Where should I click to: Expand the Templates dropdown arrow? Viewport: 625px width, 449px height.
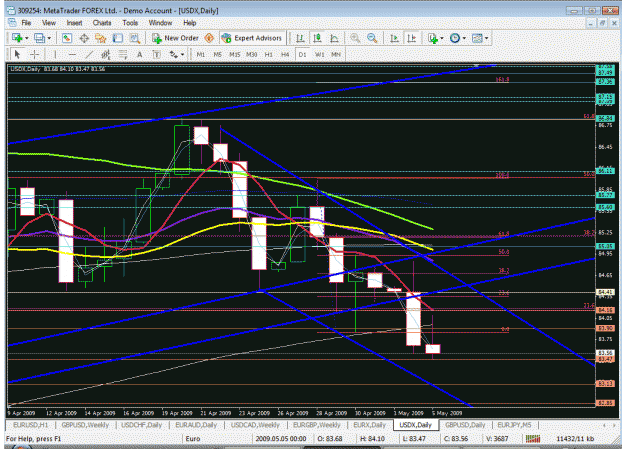pyautogui.click(x=487, y=38)
